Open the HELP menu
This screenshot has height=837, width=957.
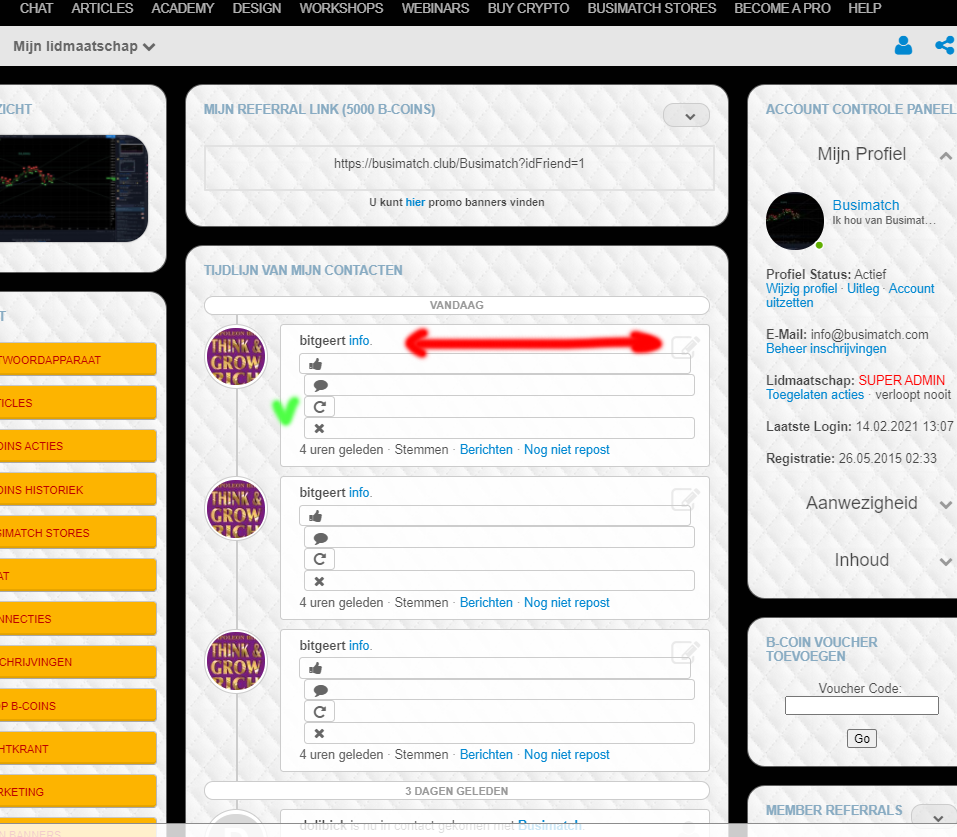[x=864, y=9]
